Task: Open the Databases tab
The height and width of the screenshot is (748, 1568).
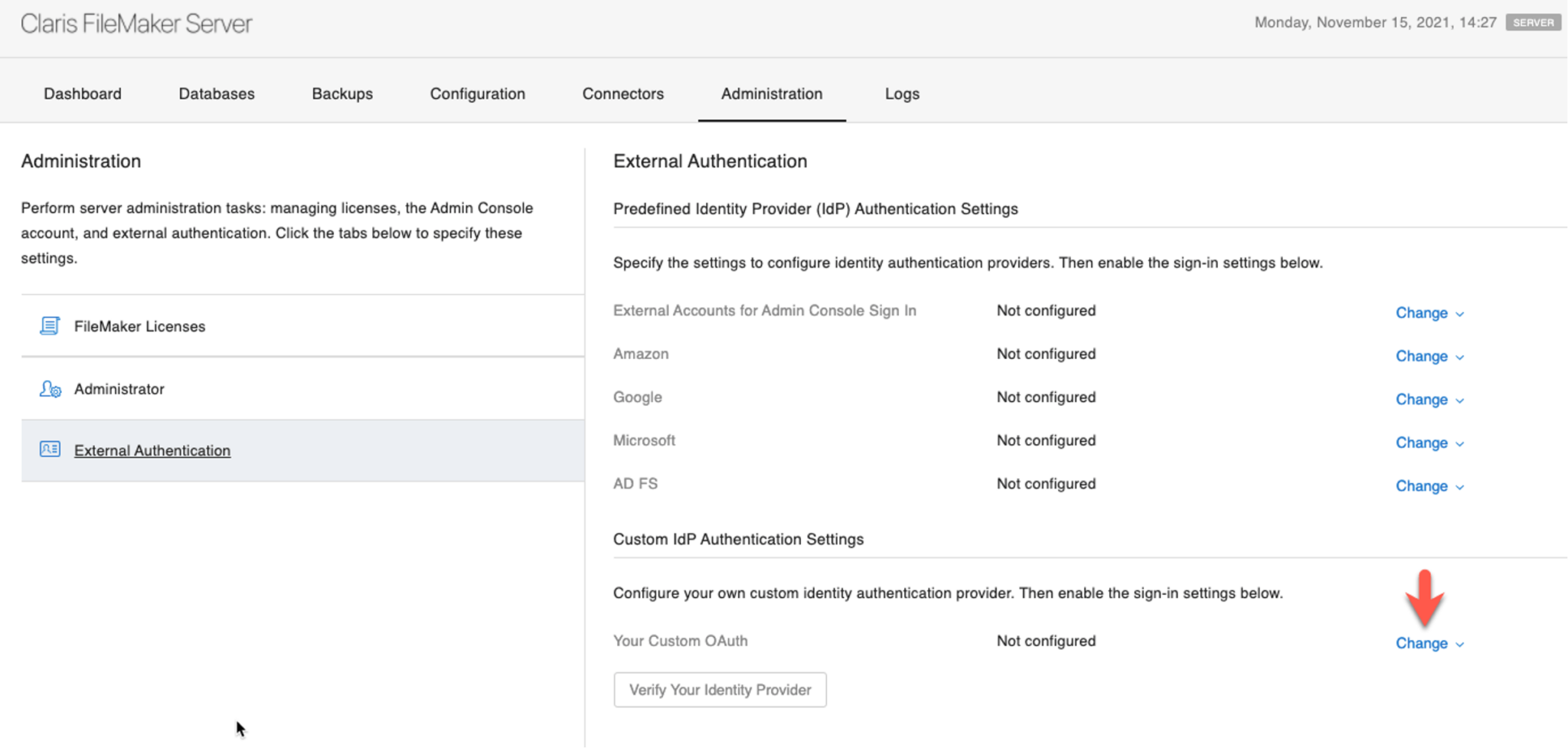Action: click(x=217, y=93)
